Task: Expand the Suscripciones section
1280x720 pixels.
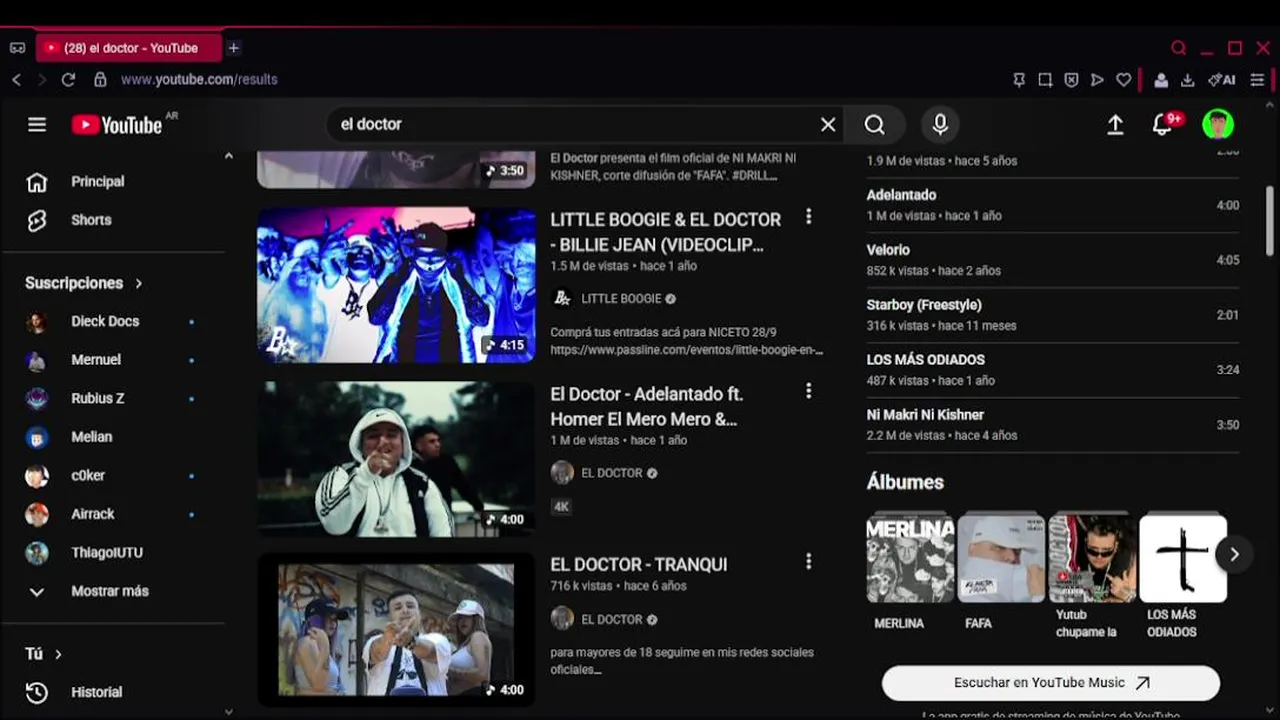Action: click(x=84, y=283)
